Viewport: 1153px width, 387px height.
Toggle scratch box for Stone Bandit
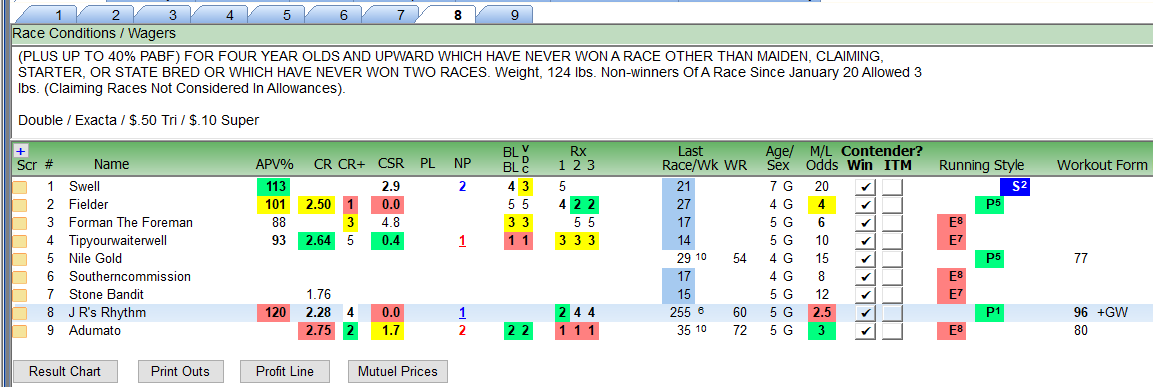click(x=20, y=295)
